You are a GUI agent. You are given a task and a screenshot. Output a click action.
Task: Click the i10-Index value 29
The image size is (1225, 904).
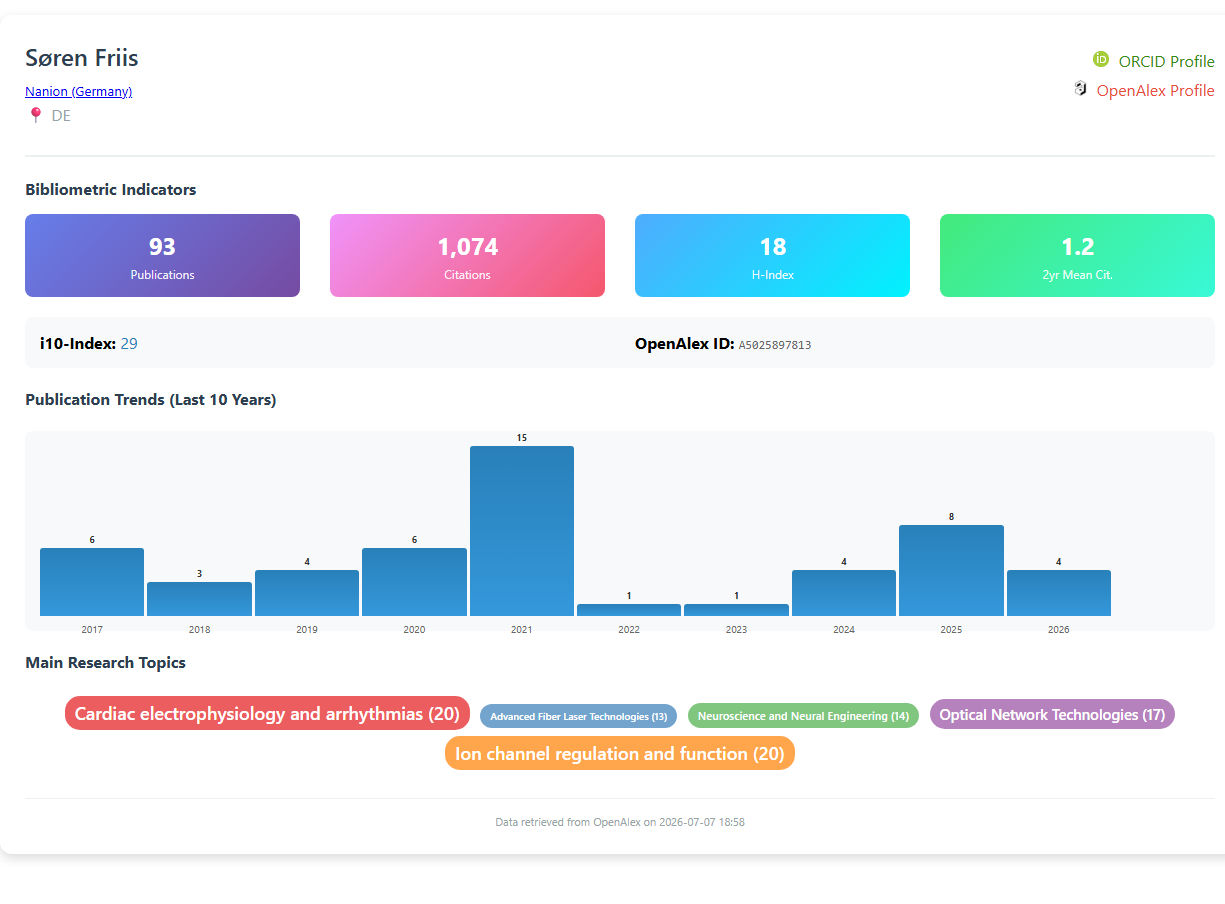pyautogui.click(x=129, y=344)
